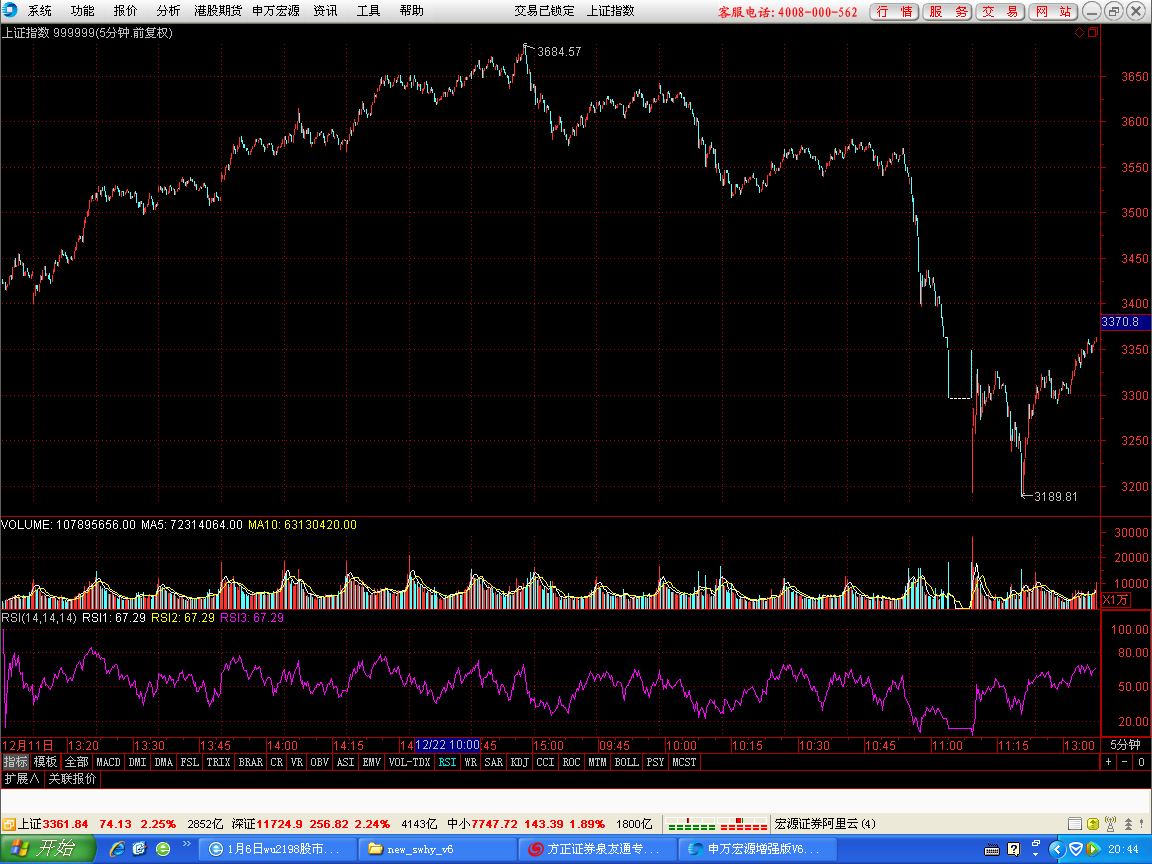
Task: Switch indicator to KDJ
Action: pyautogui.click(x=519, y=762)
